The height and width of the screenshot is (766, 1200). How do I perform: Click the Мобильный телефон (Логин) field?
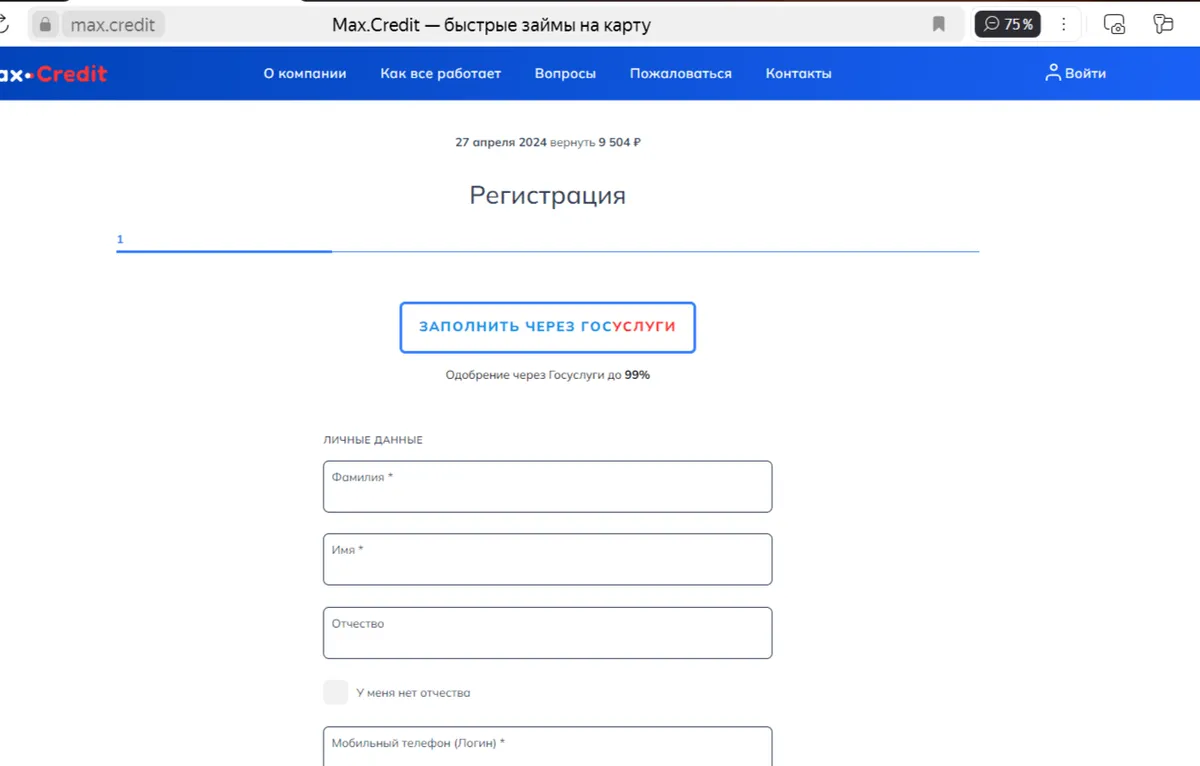click(547, 746)
